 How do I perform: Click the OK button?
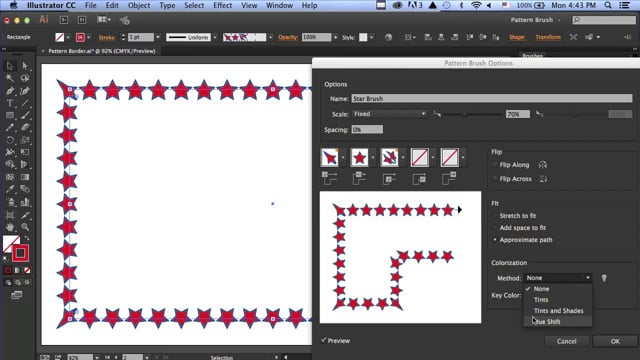pyautogui.click(x=615, y=341)
